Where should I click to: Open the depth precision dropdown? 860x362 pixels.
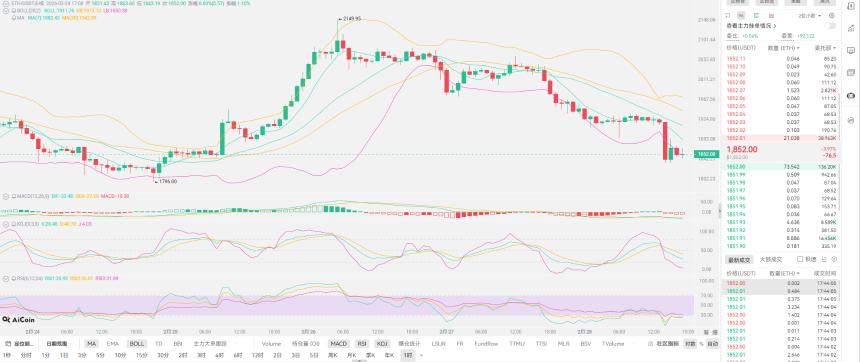click(810, 16)
